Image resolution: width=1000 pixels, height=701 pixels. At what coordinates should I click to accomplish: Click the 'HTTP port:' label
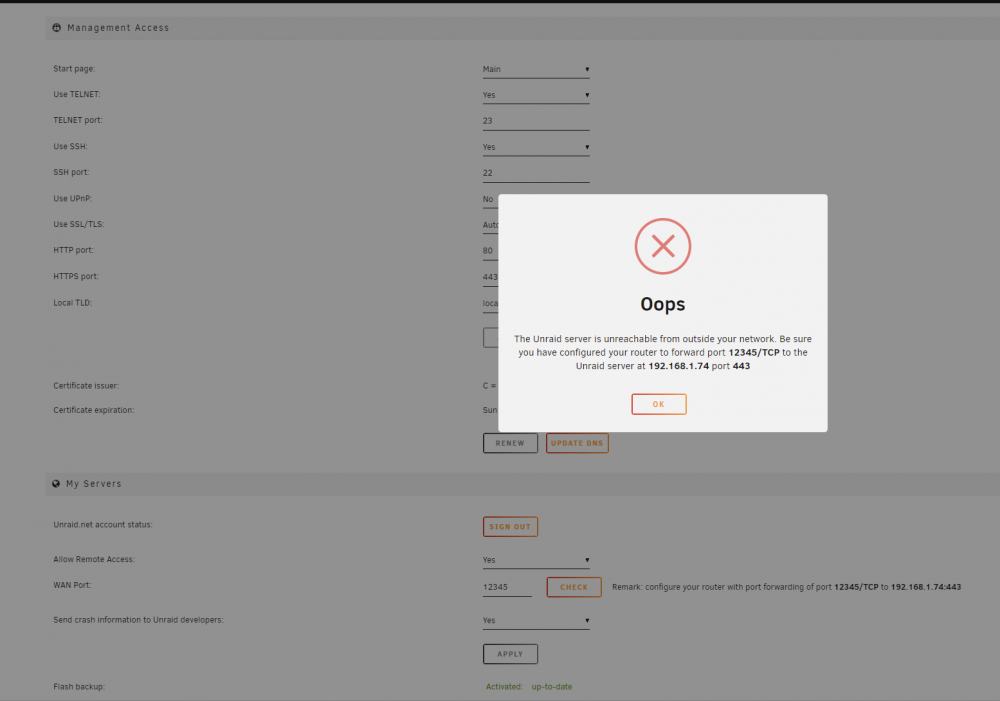click(73, 250)
